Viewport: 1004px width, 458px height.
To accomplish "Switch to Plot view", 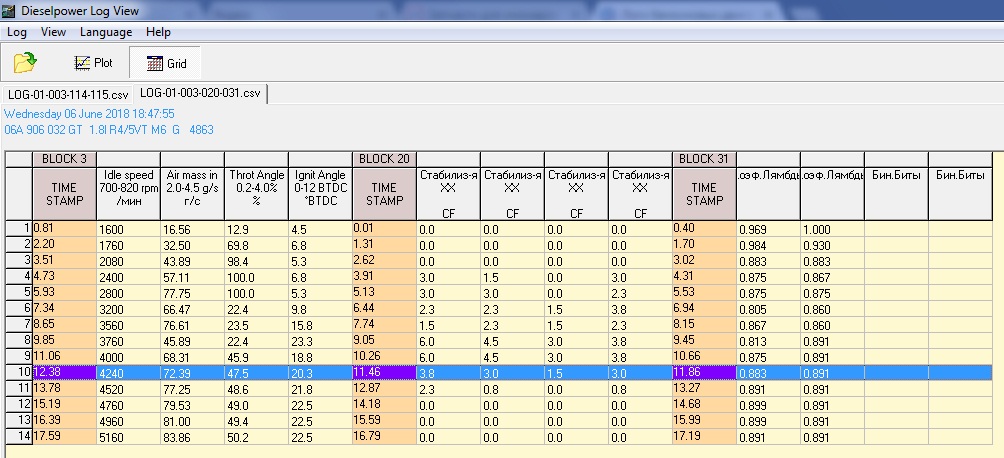I will [x=94, y=63].
